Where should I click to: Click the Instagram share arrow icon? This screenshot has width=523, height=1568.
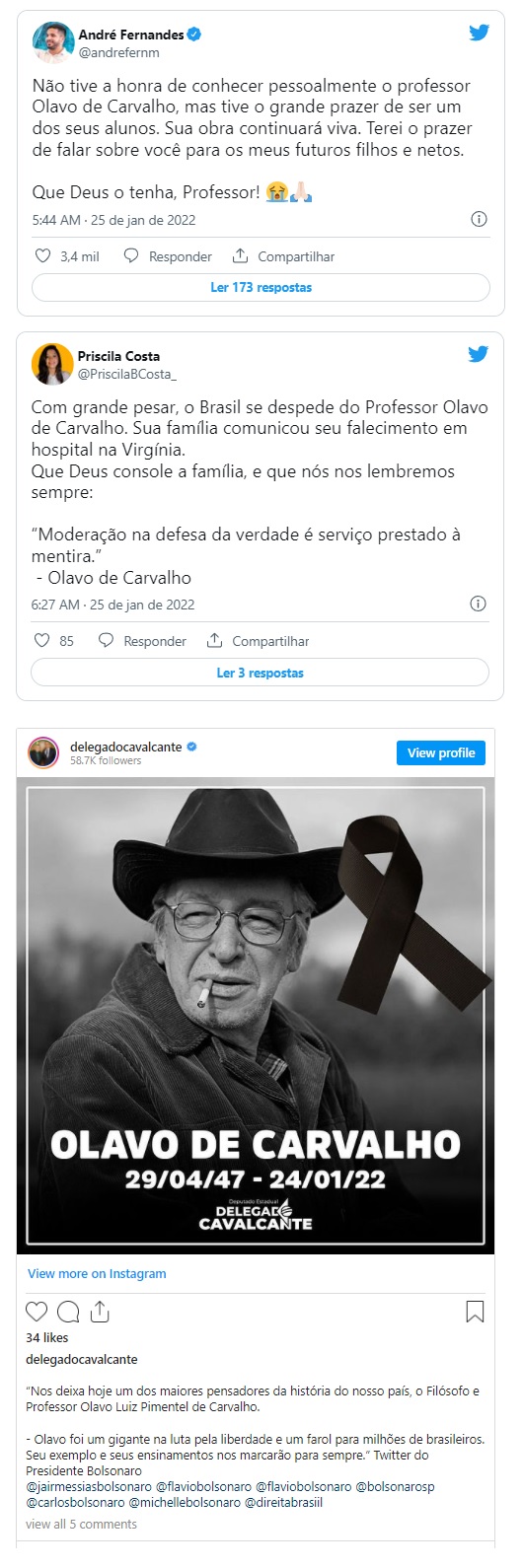pos(99,1311)
